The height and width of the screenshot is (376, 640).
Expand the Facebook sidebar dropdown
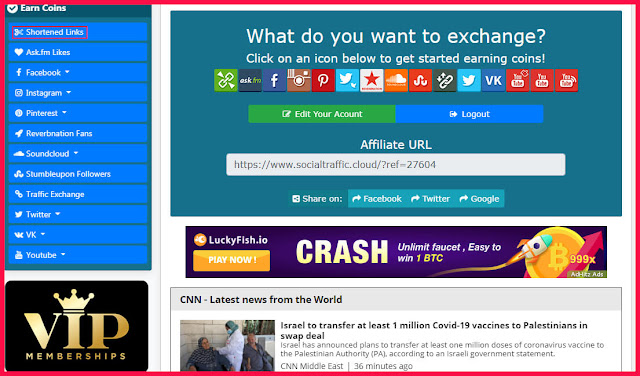78,72
